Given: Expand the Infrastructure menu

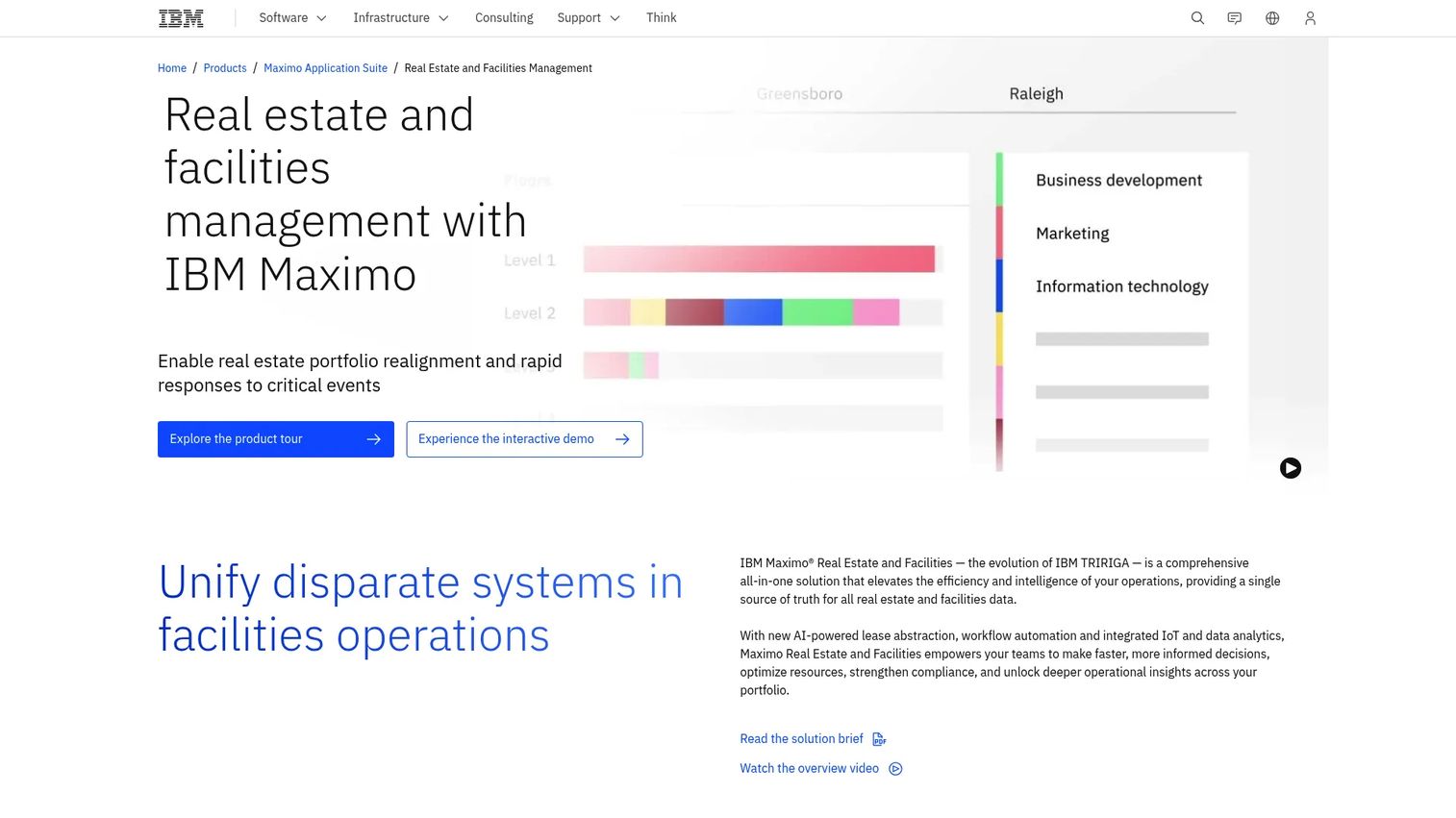Looking at the screenshot, I should (x=400, y=18).
